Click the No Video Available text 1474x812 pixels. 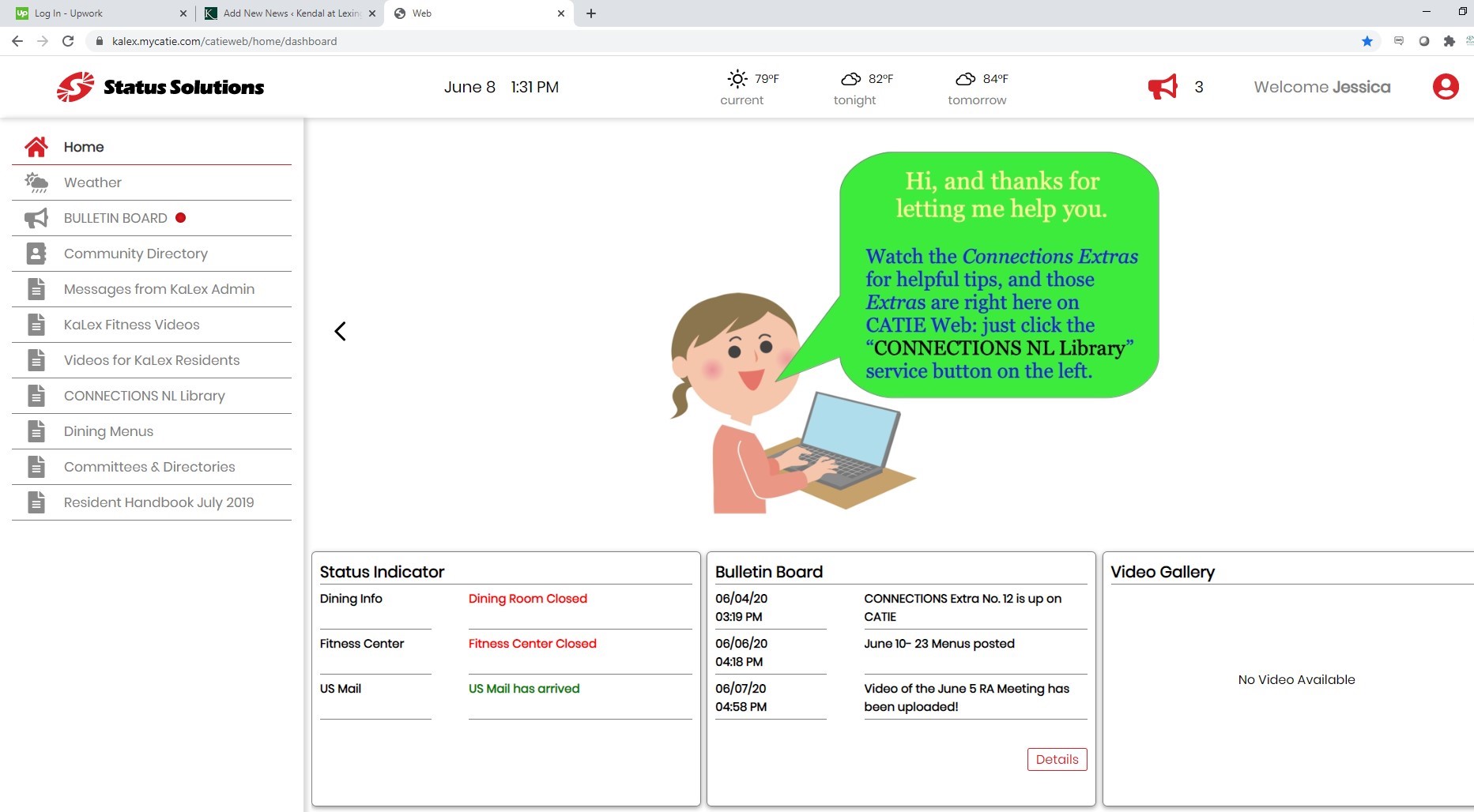[x=1296, y=679]
